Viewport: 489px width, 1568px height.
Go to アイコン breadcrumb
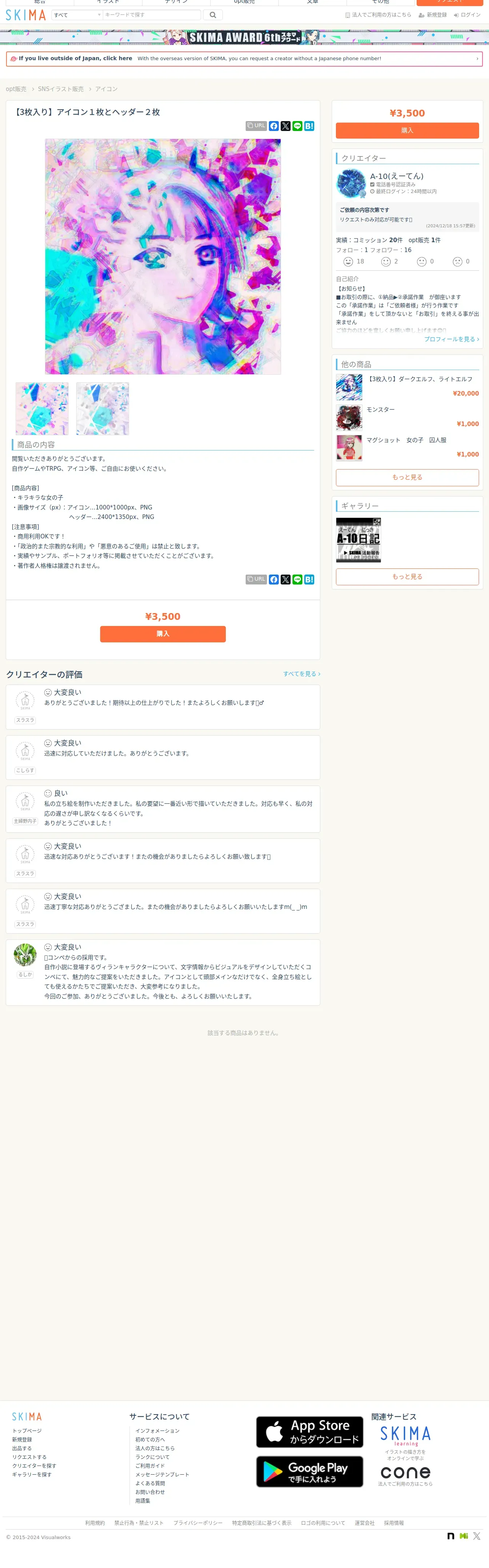tap(106, 89)
